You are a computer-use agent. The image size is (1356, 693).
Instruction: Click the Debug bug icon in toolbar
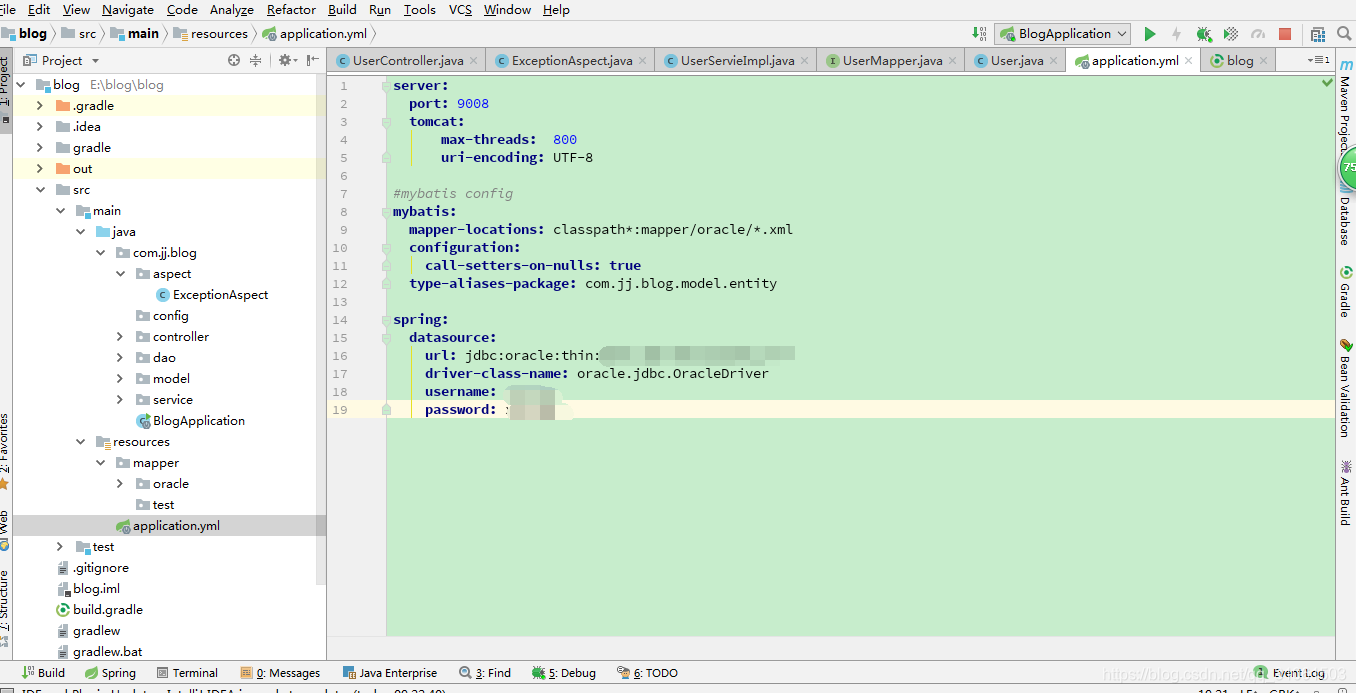(x=1204, y=34)
